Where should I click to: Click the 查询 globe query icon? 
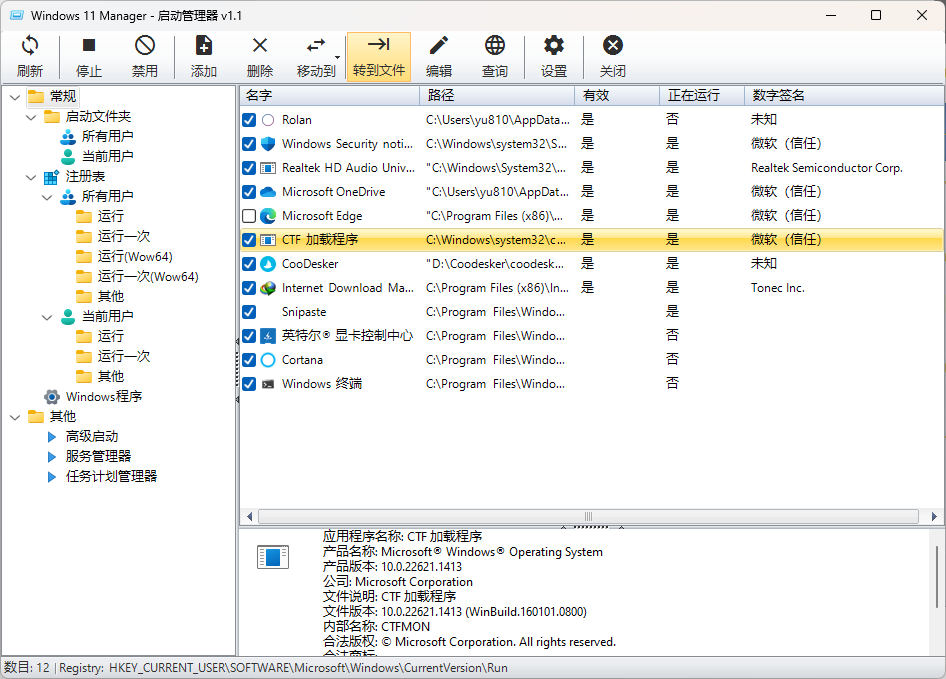(495, 45)
